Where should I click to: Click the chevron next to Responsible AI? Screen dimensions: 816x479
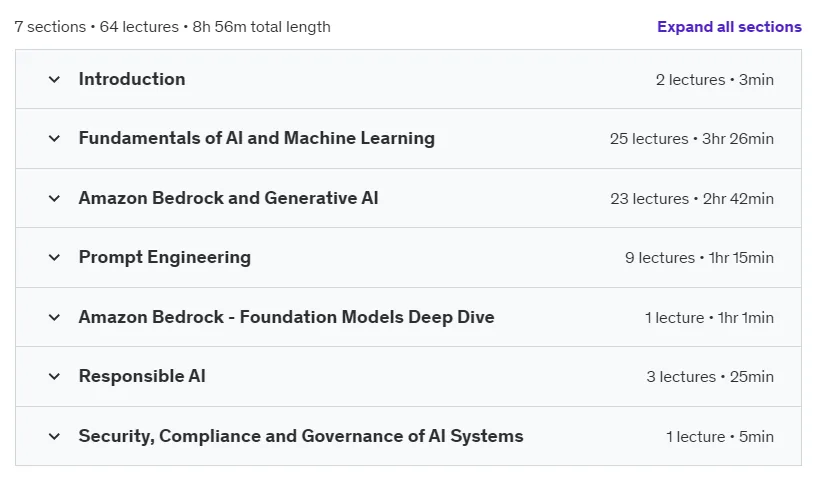54,376
